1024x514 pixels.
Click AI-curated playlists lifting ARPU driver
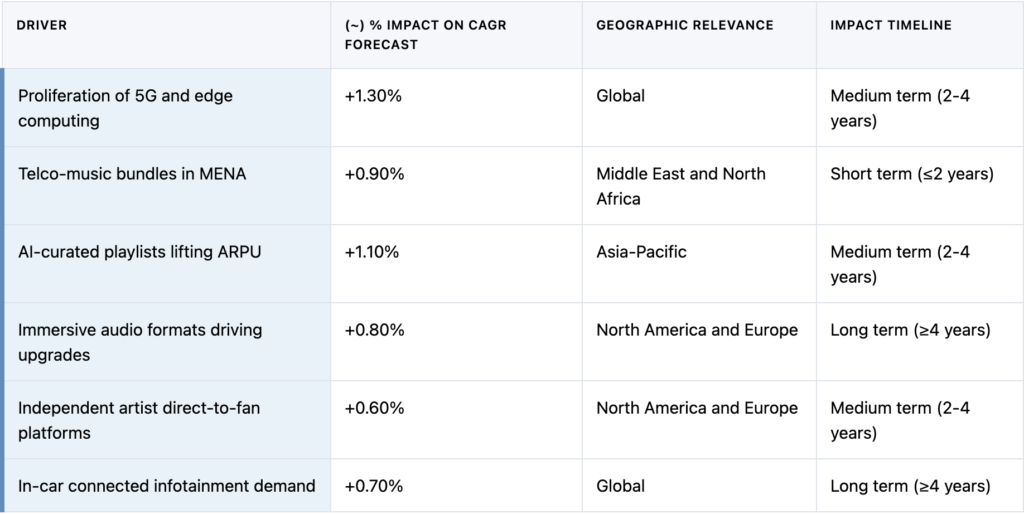[139, 252]
